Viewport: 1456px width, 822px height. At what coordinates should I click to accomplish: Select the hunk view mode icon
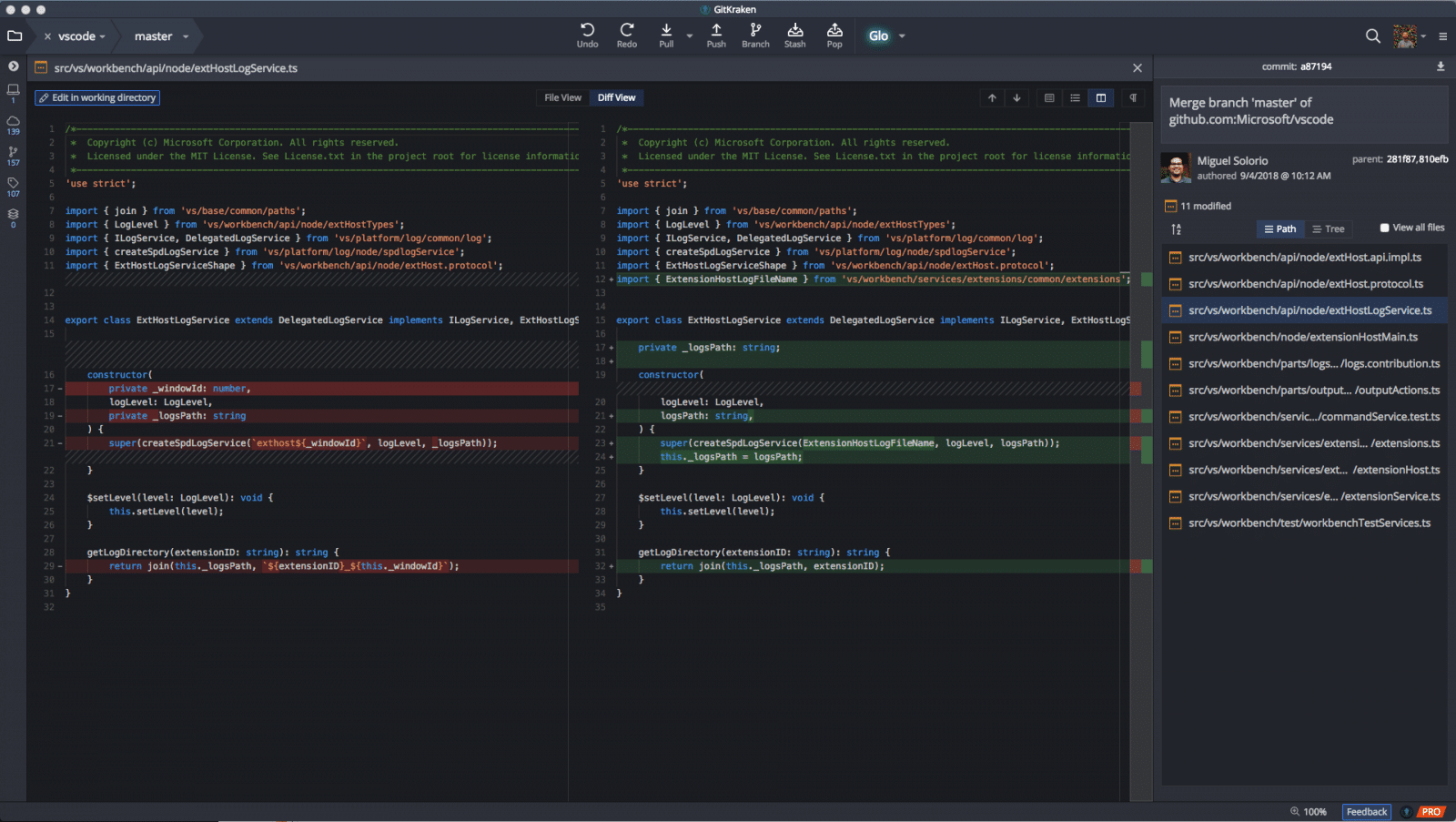click(x=1049, y=97)
